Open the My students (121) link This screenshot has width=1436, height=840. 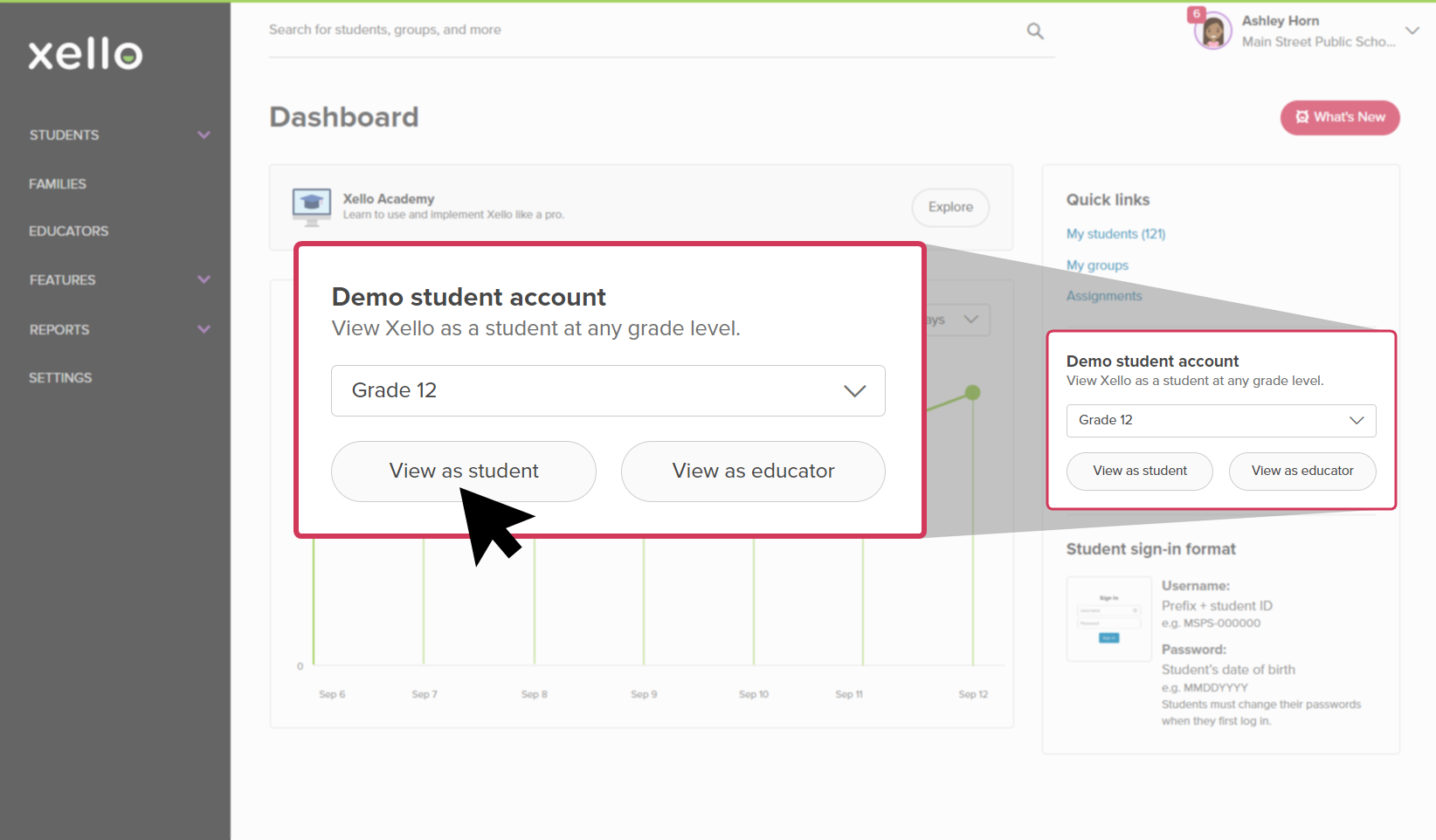click(x=1115, y=234)
